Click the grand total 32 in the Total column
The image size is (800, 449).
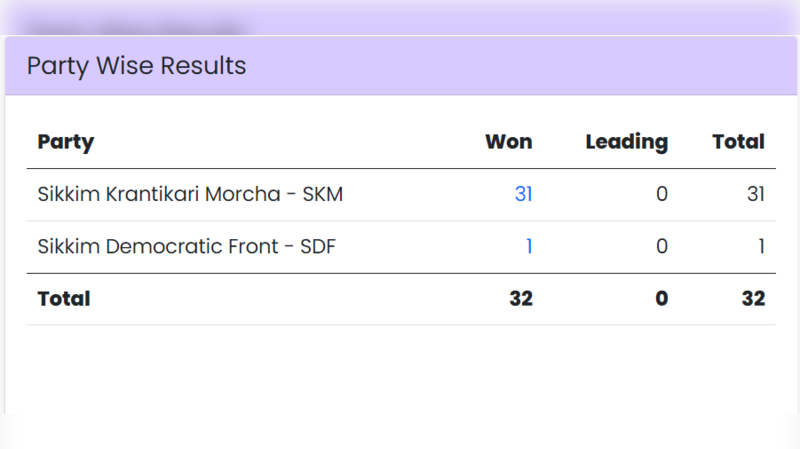753,299
